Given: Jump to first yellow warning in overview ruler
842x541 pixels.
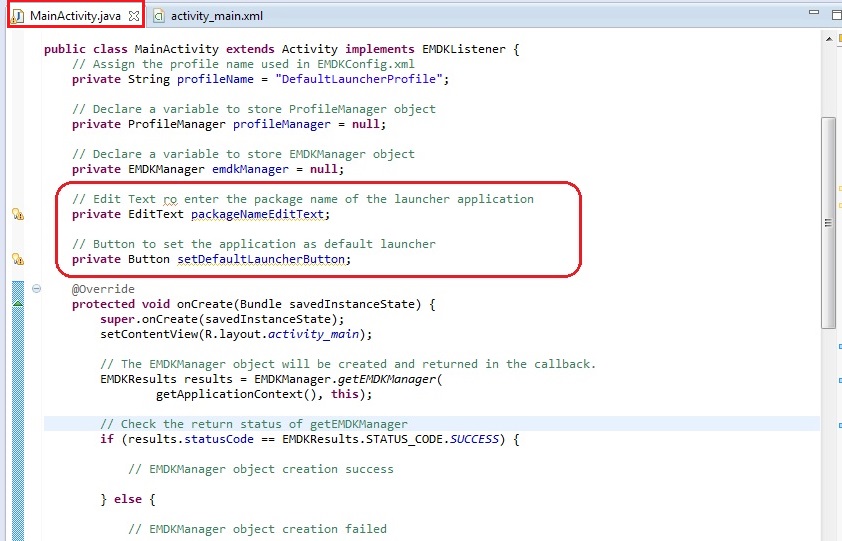Looking at the screenshot, I should 838,188.
